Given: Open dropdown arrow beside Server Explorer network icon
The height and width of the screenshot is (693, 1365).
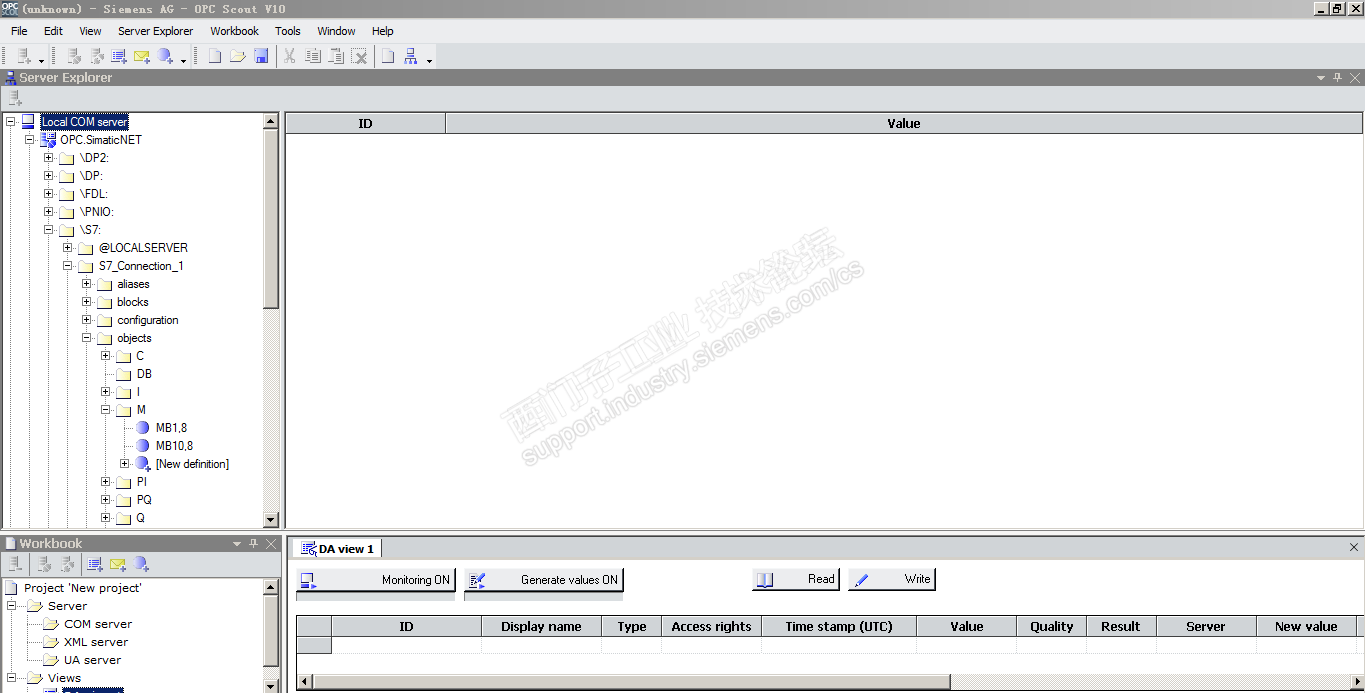Looking at the screenshot, I should point(429,60).
